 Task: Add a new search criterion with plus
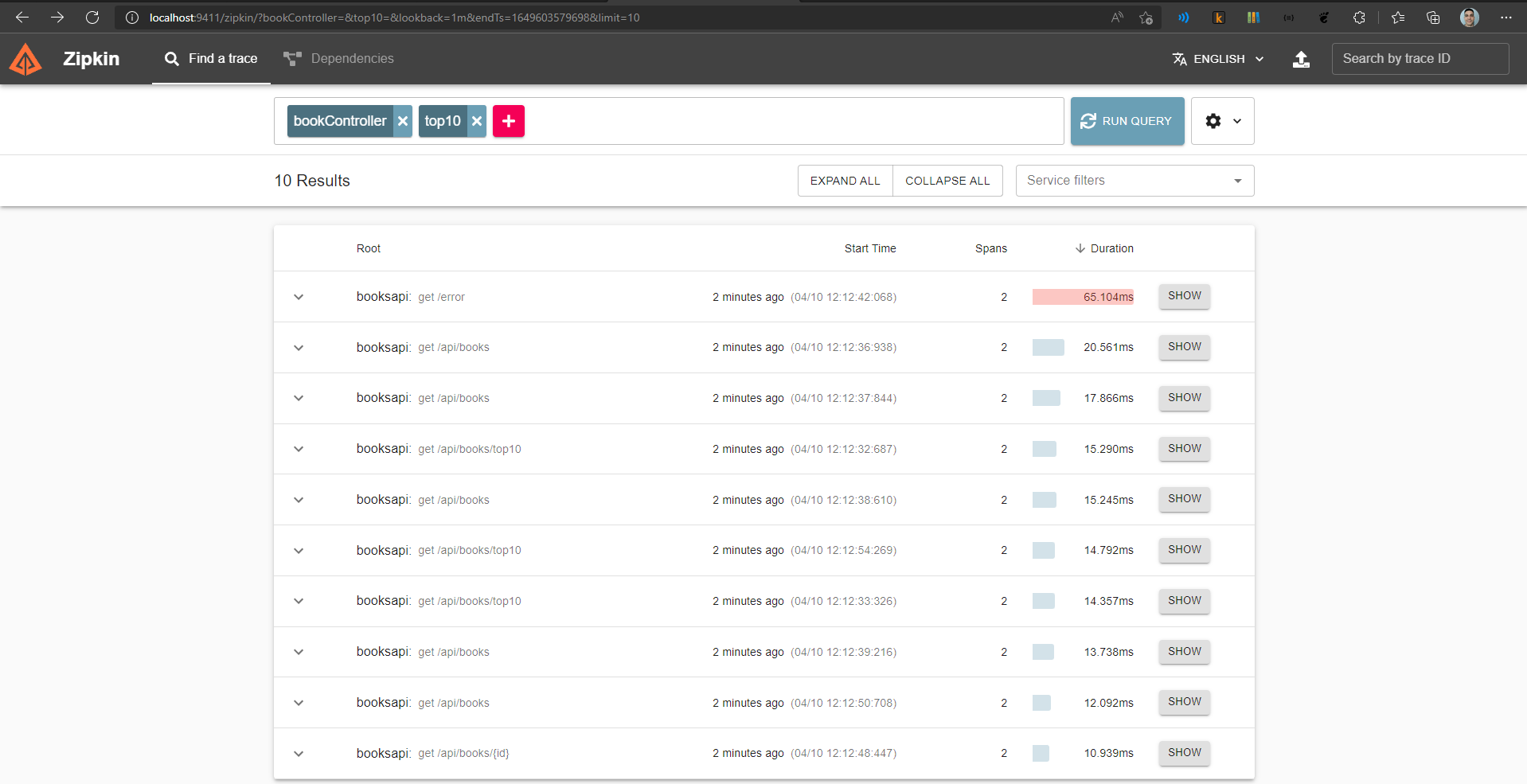509,121
